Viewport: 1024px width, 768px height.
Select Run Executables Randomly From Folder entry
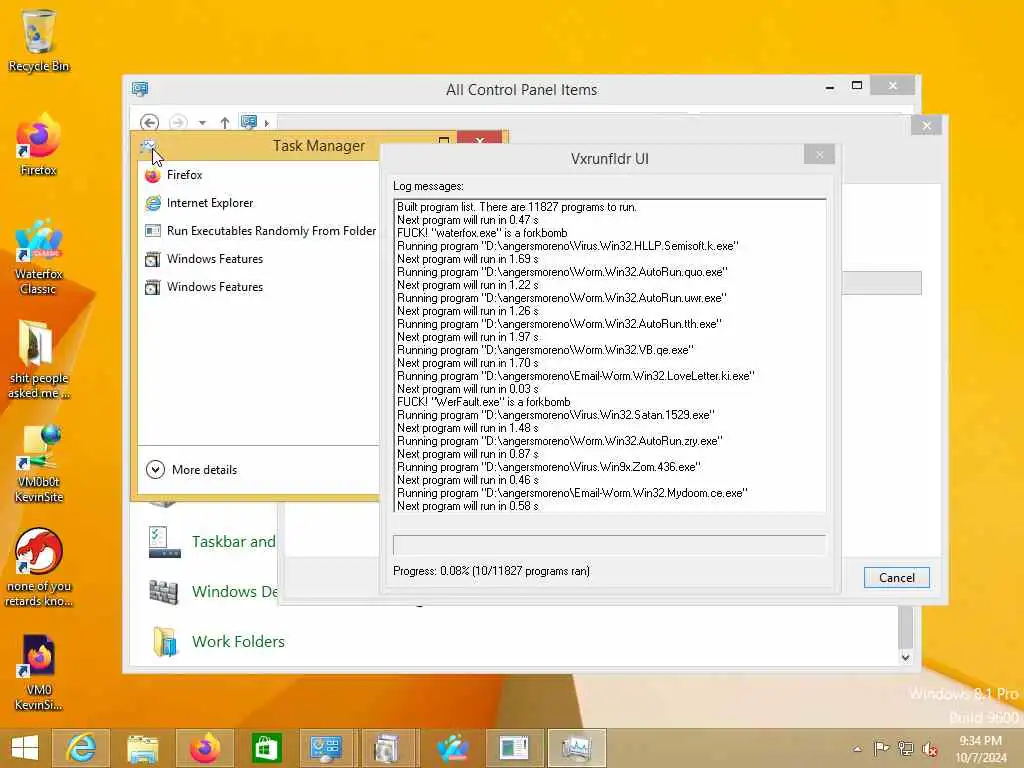[259, 231]
